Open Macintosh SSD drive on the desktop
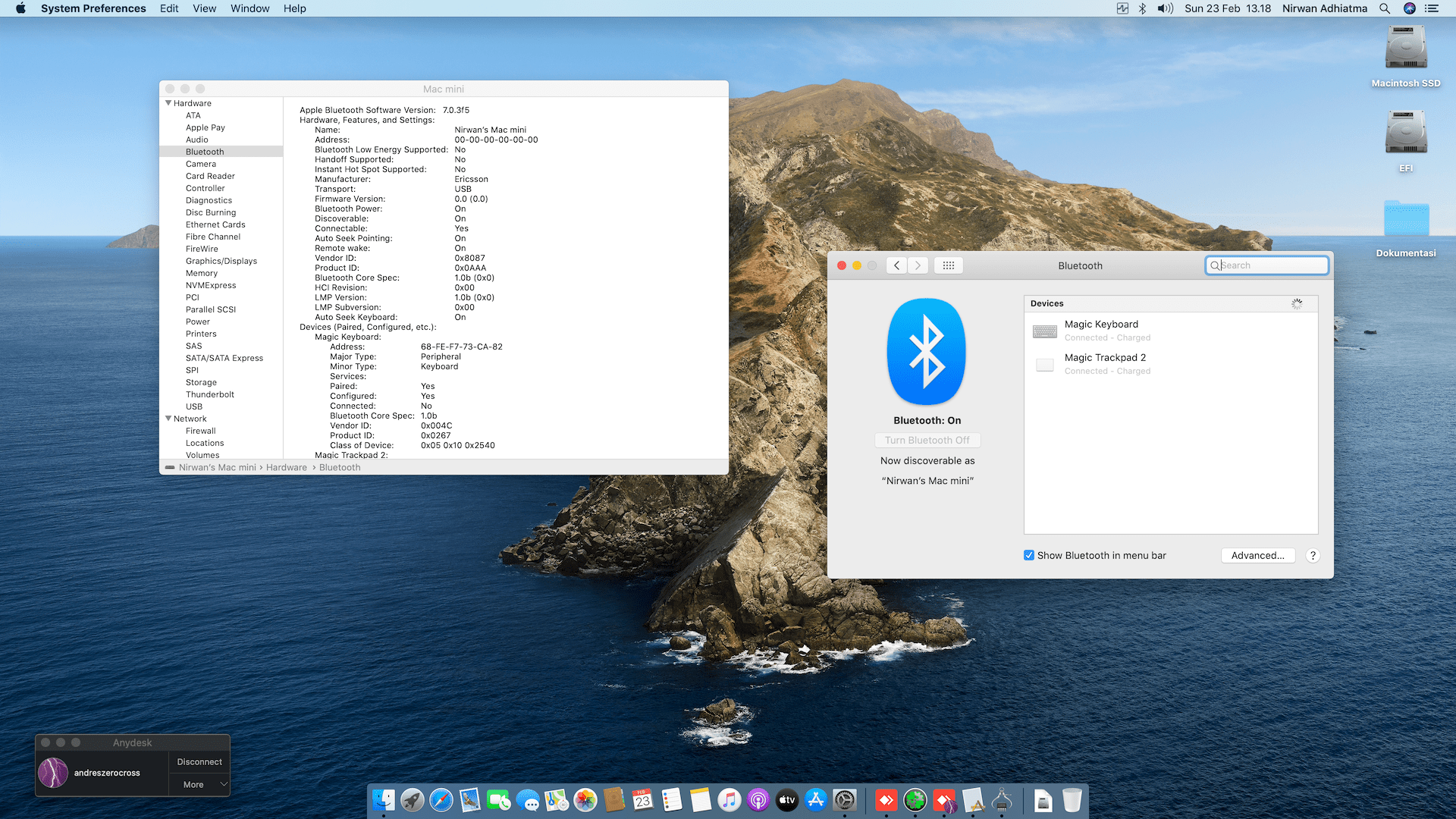The image size is (1456, 819). (x=1406, y=57)
